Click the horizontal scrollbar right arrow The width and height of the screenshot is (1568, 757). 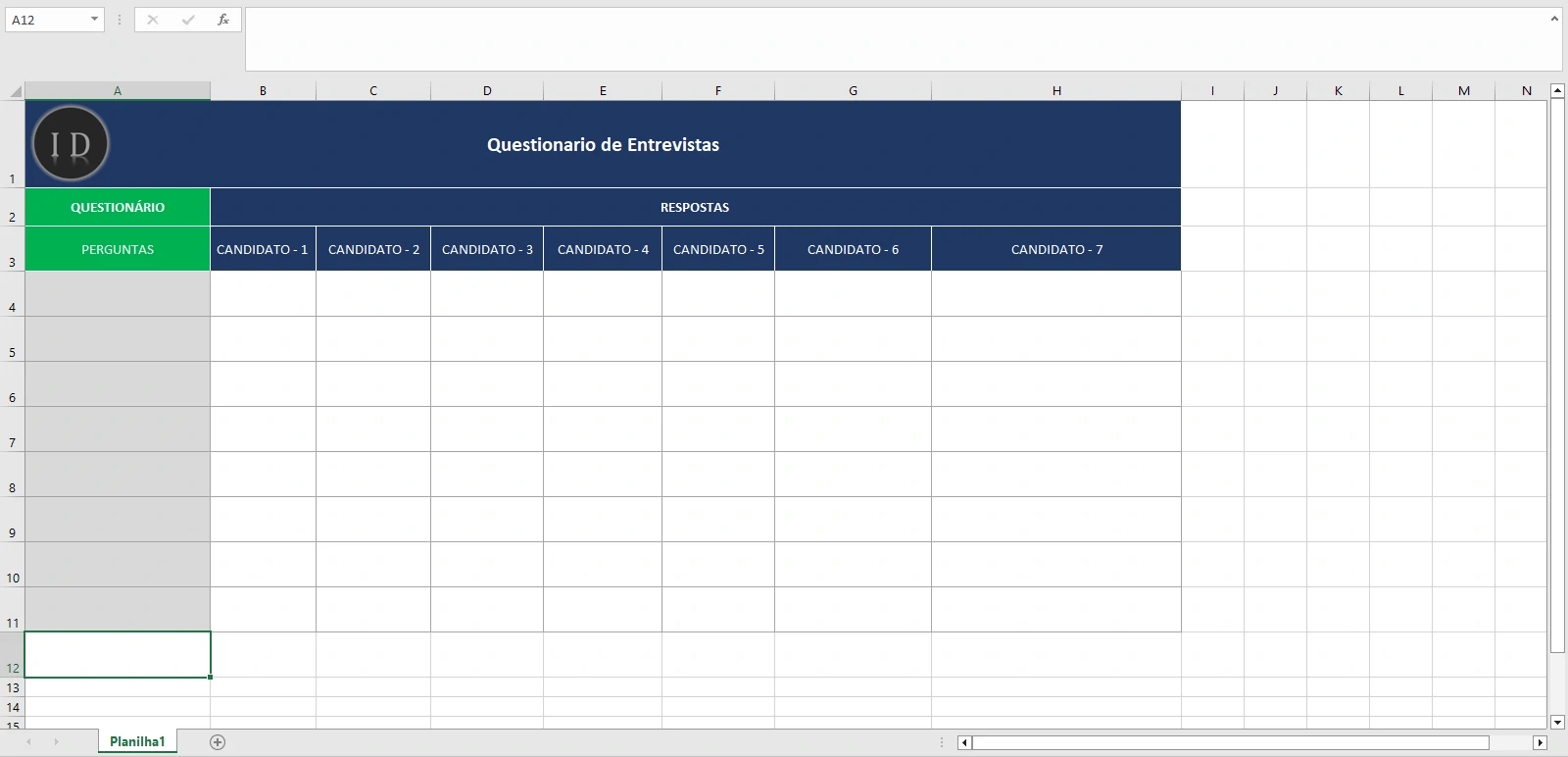pos(1540,743)
